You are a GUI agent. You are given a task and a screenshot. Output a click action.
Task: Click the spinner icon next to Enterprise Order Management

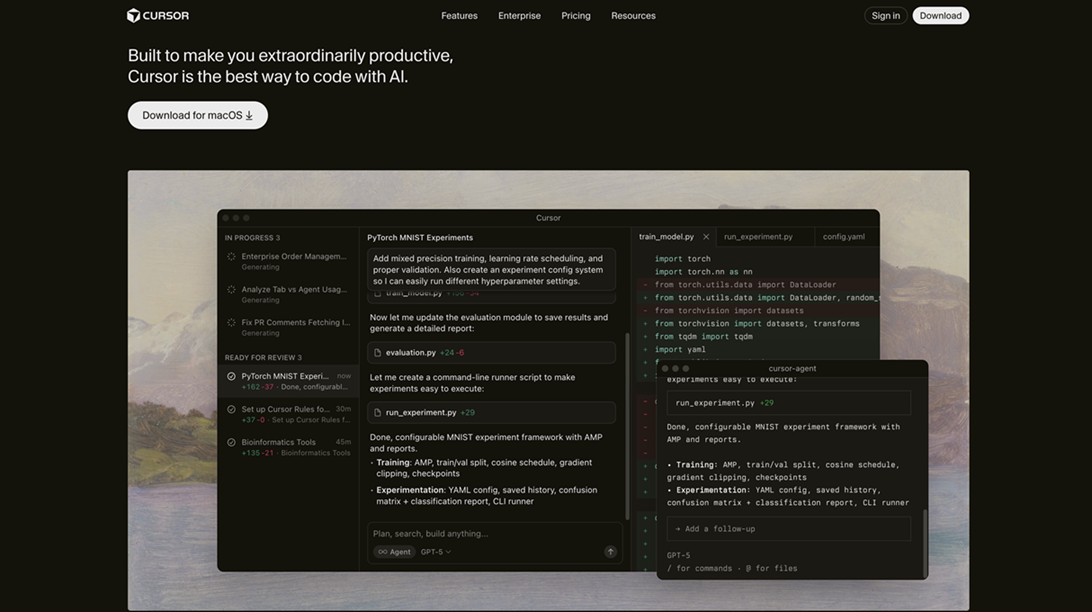pyautogui.click(x=231, y=257)
